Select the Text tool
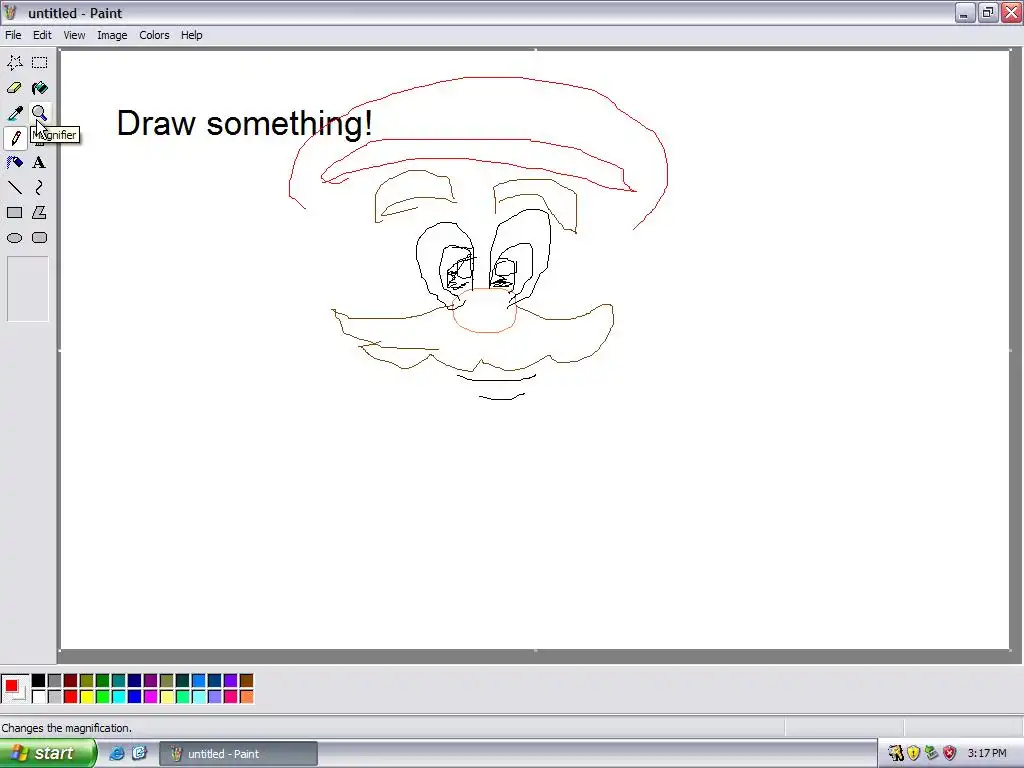Image resolution: width=1024 pixels, height=768 pixels. [40, 163]
